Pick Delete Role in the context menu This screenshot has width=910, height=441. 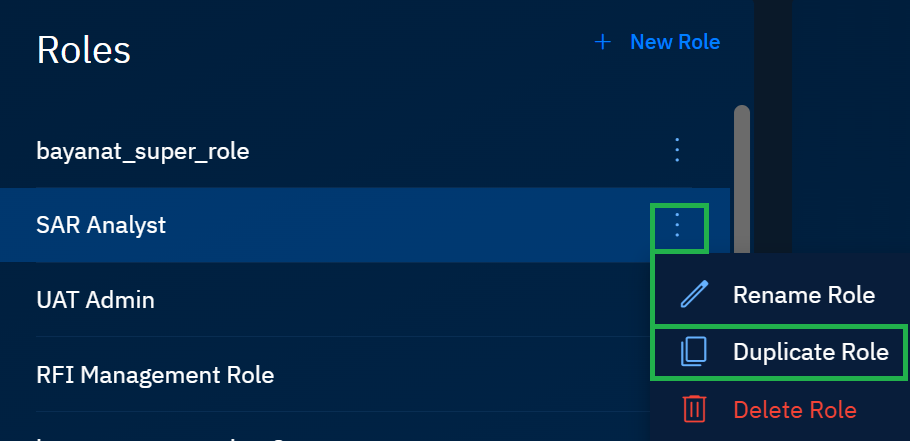pyautogui.click(x=794, y=409)
